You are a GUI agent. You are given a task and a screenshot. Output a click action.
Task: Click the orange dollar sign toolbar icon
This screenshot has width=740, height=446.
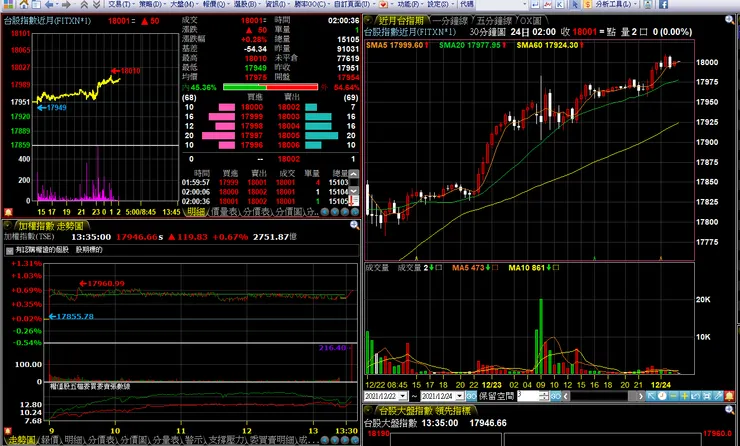point(588,4)
